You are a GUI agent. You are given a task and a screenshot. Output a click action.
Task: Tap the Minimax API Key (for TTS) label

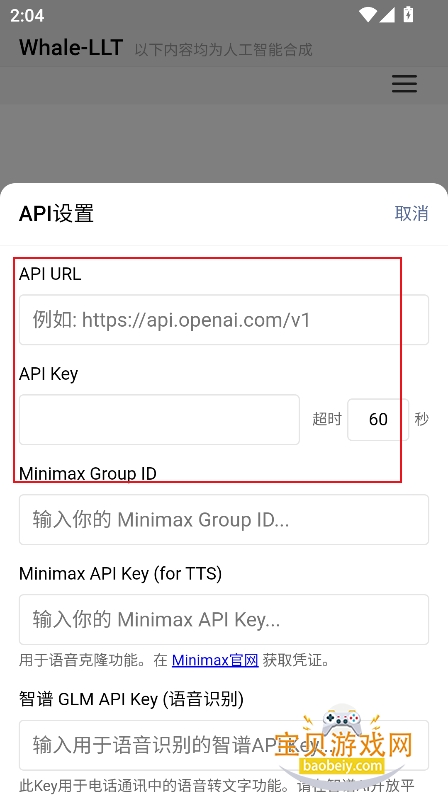coord(120,574)
